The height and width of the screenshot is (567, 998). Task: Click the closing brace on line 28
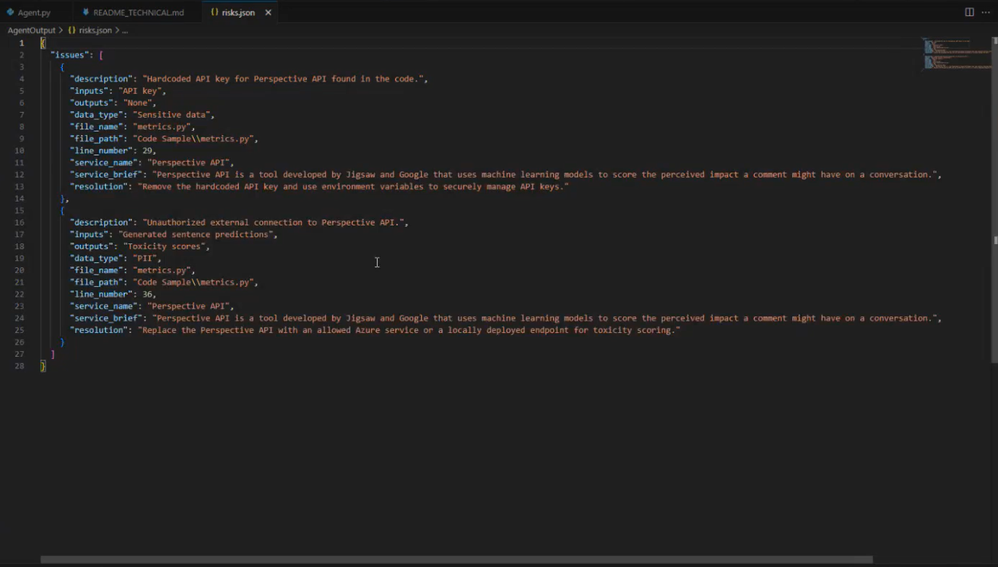tap(43, 366)
